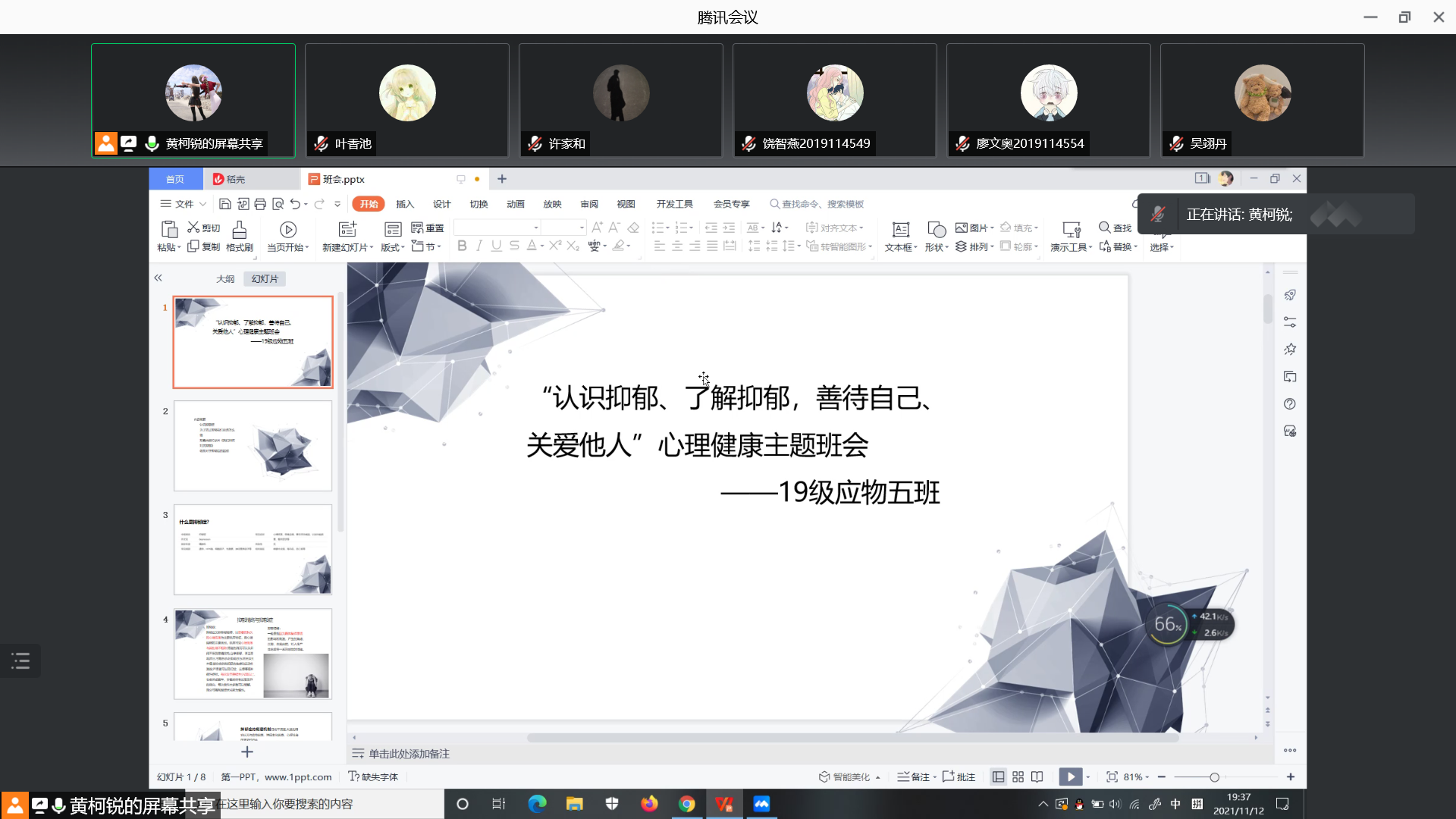Click the reset (重置) button
Image resolution: width=1456 pixels, height=819 pixels.
(x=428, y=227)
